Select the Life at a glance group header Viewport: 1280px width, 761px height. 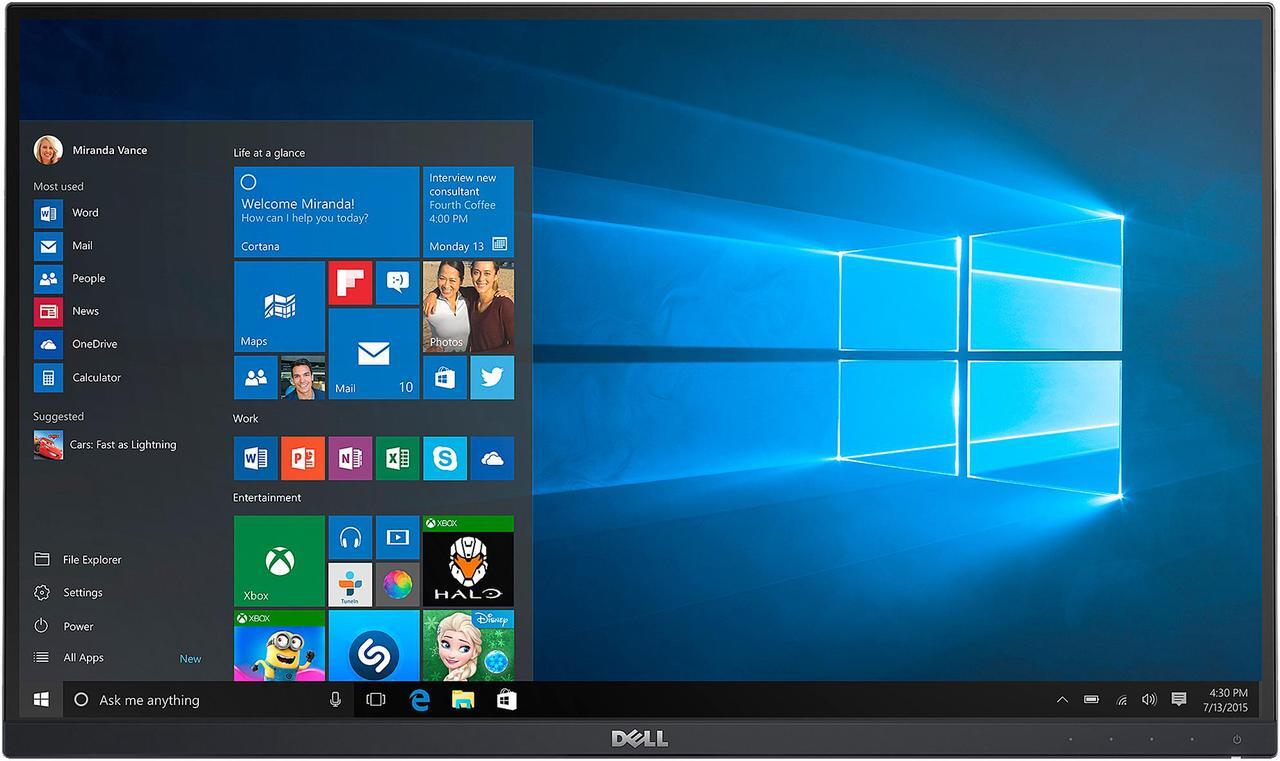(269, 153)
